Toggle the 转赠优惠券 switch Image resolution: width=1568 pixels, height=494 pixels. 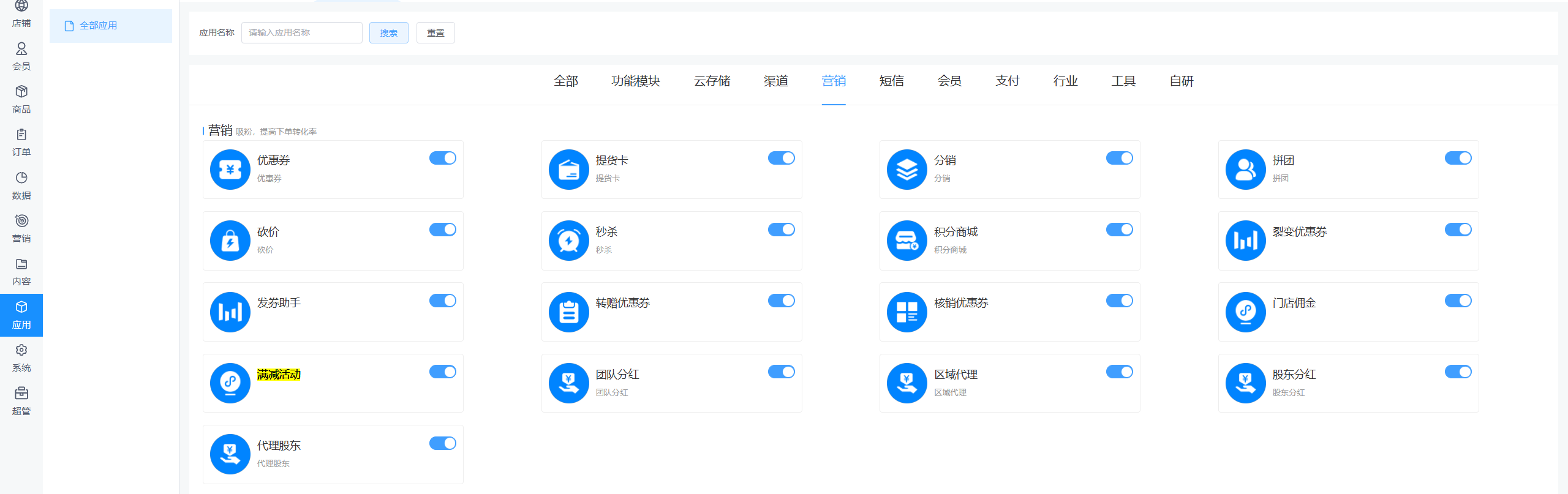coord(782,301)
